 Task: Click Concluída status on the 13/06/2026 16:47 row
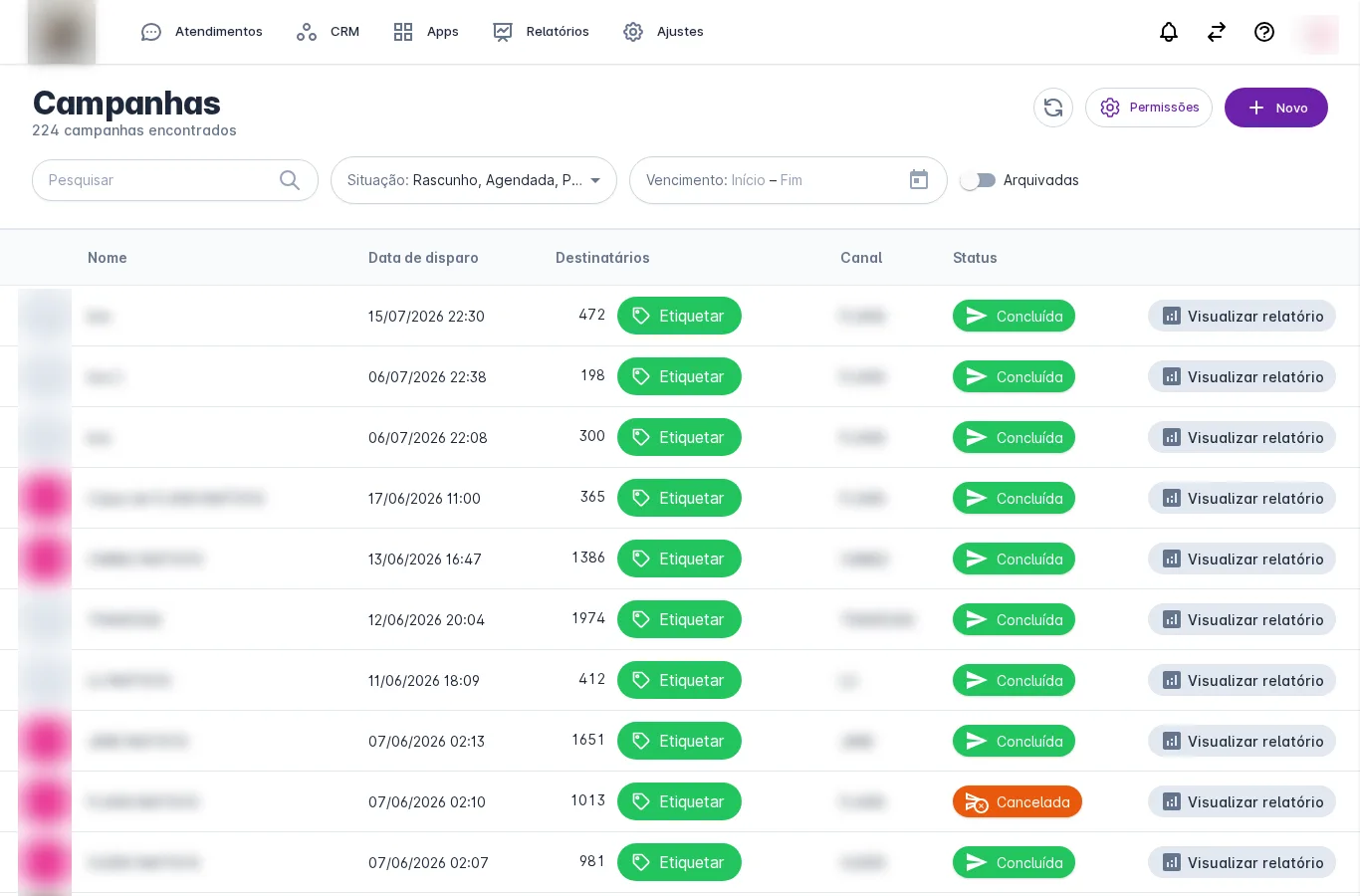[1014, 559]
